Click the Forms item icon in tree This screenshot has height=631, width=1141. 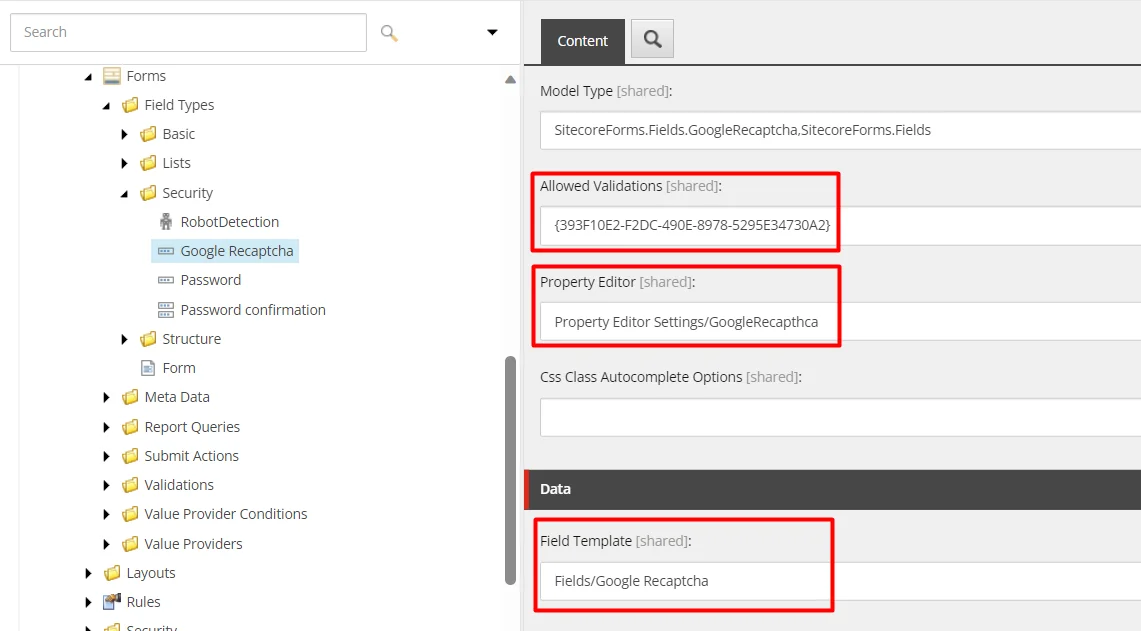tap(111, 76)
